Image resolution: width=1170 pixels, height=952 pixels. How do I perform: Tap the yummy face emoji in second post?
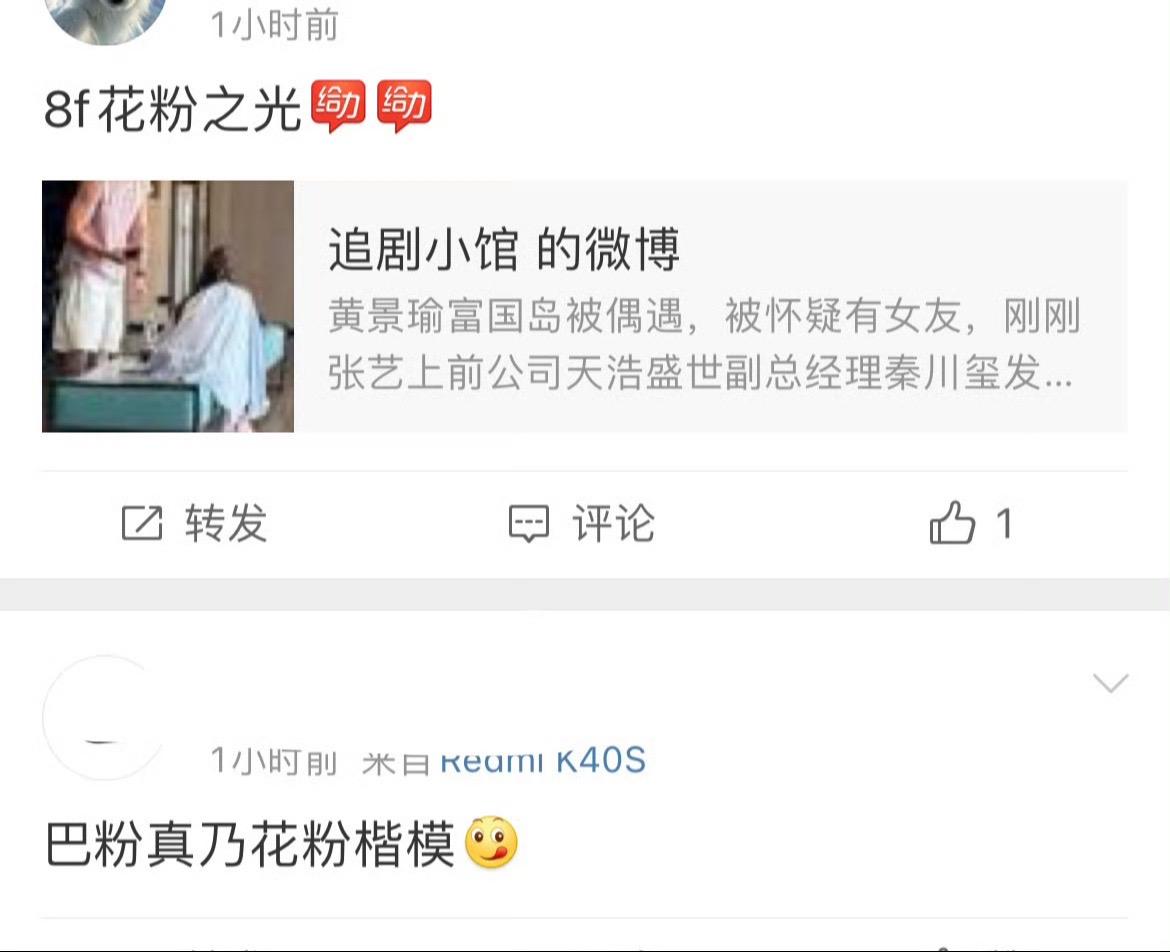(491, 842)
